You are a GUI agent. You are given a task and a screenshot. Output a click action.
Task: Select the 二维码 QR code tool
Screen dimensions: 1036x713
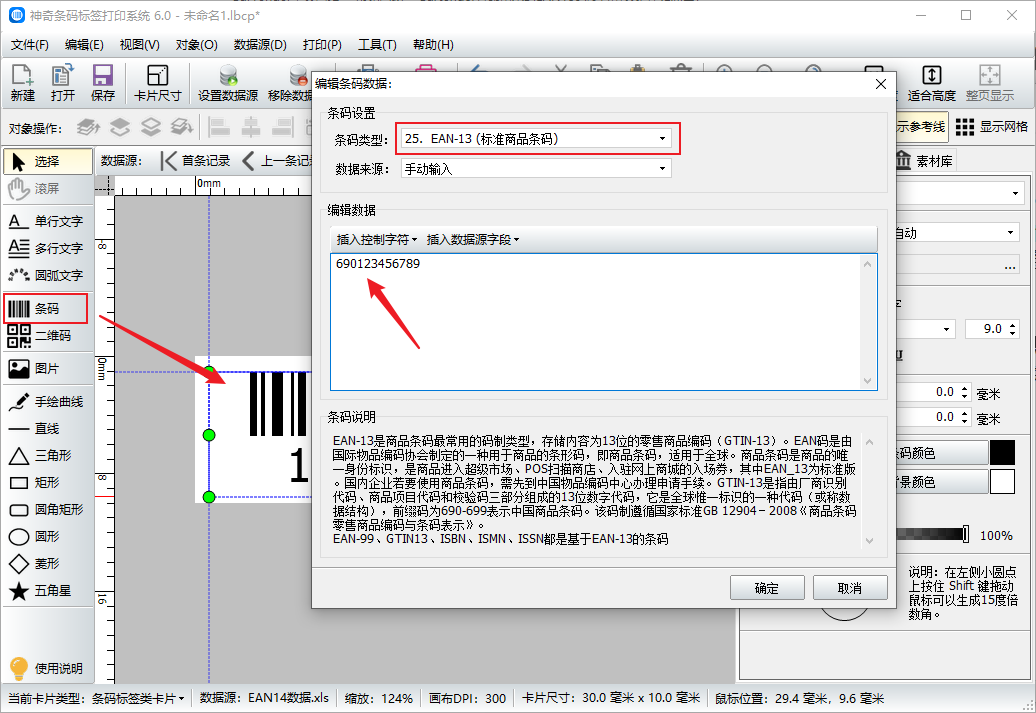(46, 336)
